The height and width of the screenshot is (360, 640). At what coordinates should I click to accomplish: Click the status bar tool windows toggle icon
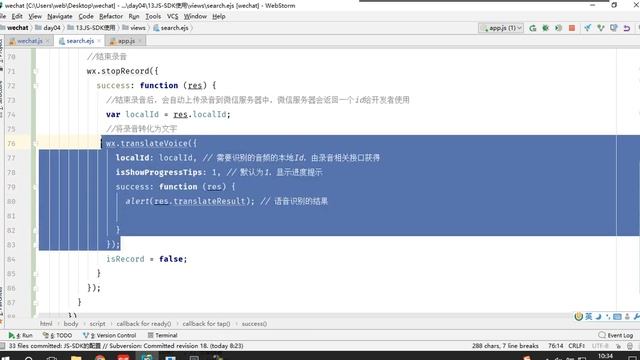[3, 346]
